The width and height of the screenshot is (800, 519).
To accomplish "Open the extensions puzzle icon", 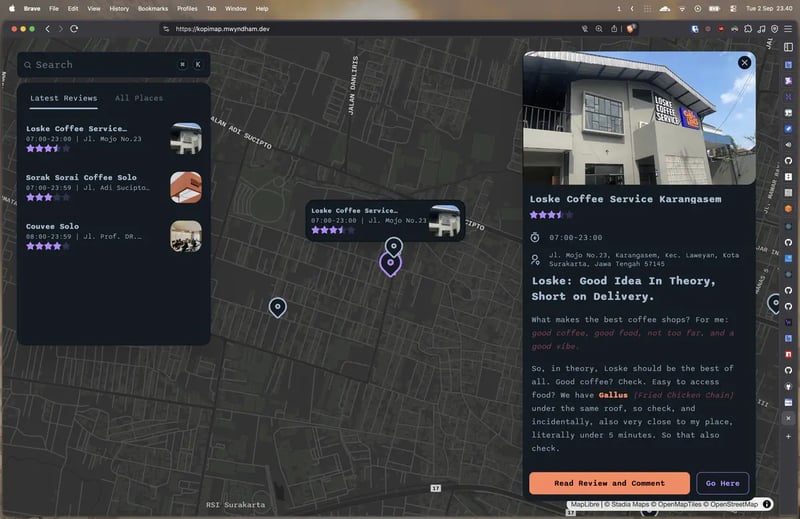I will click(748, 29).
